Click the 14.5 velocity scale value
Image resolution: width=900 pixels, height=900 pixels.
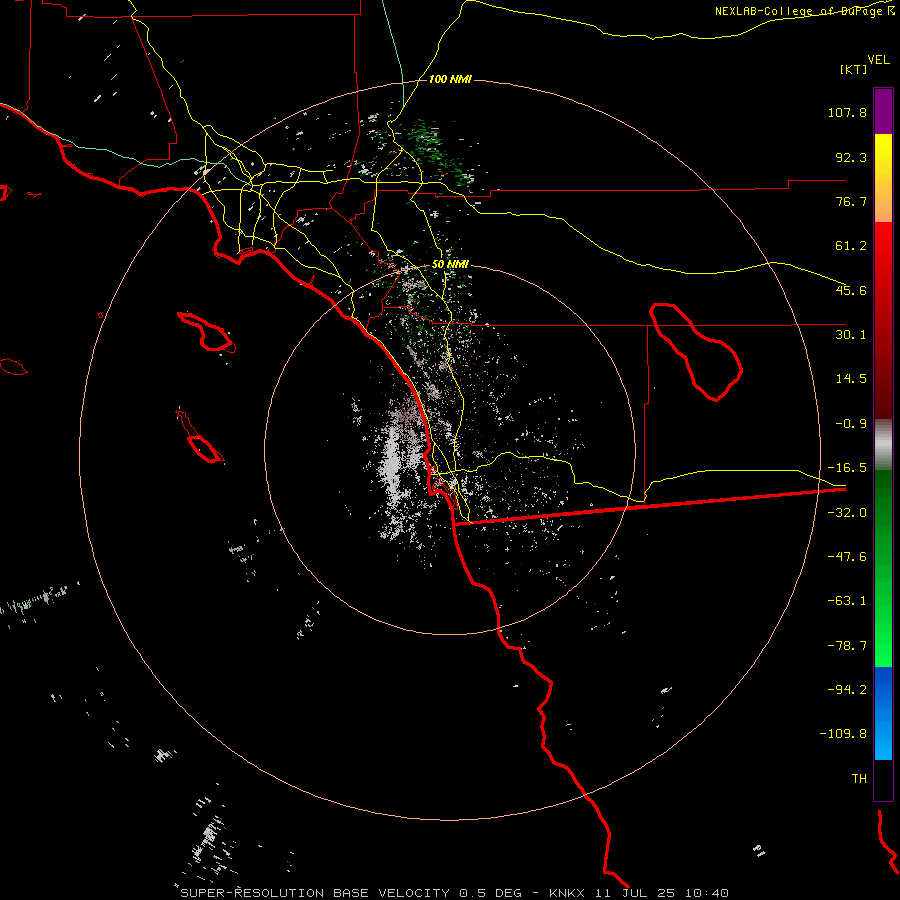click(x=851, y=379)
